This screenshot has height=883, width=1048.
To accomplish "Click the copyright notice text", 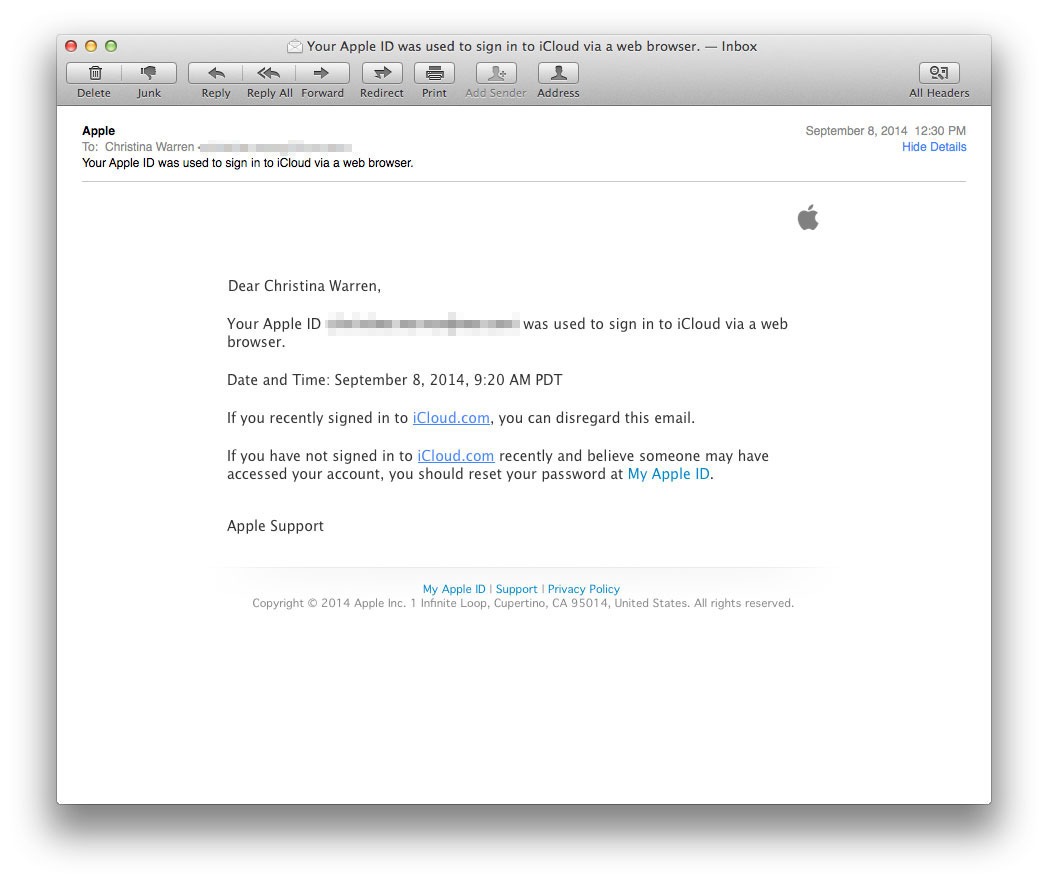I will [x=523, y=603].
